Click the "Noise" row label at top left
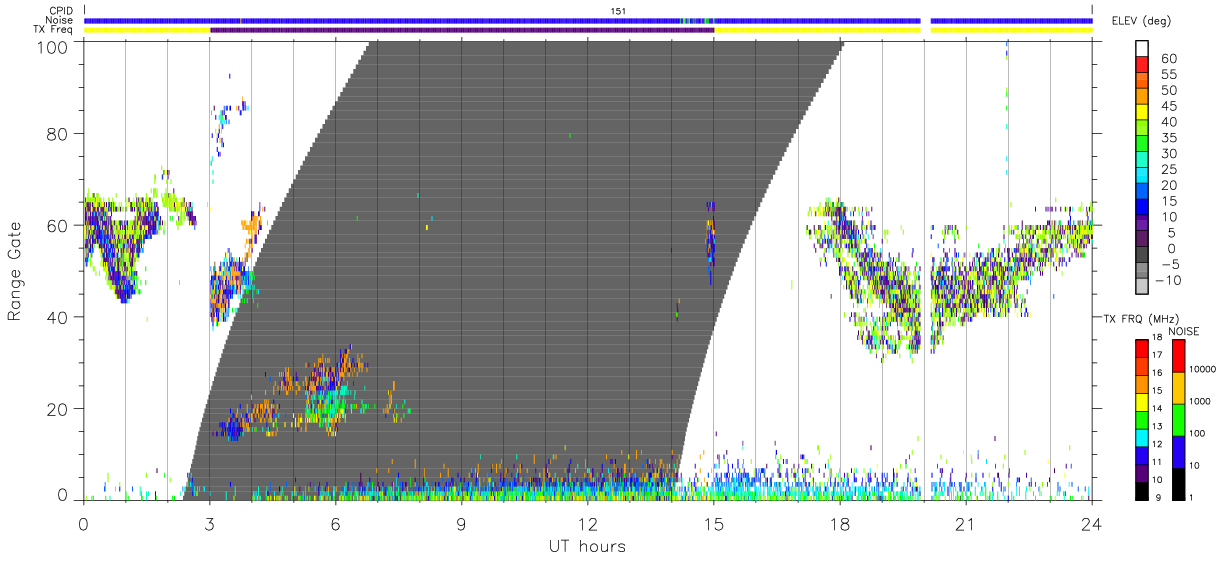This screenshot has height=567, width=1228. pos(57,20)
